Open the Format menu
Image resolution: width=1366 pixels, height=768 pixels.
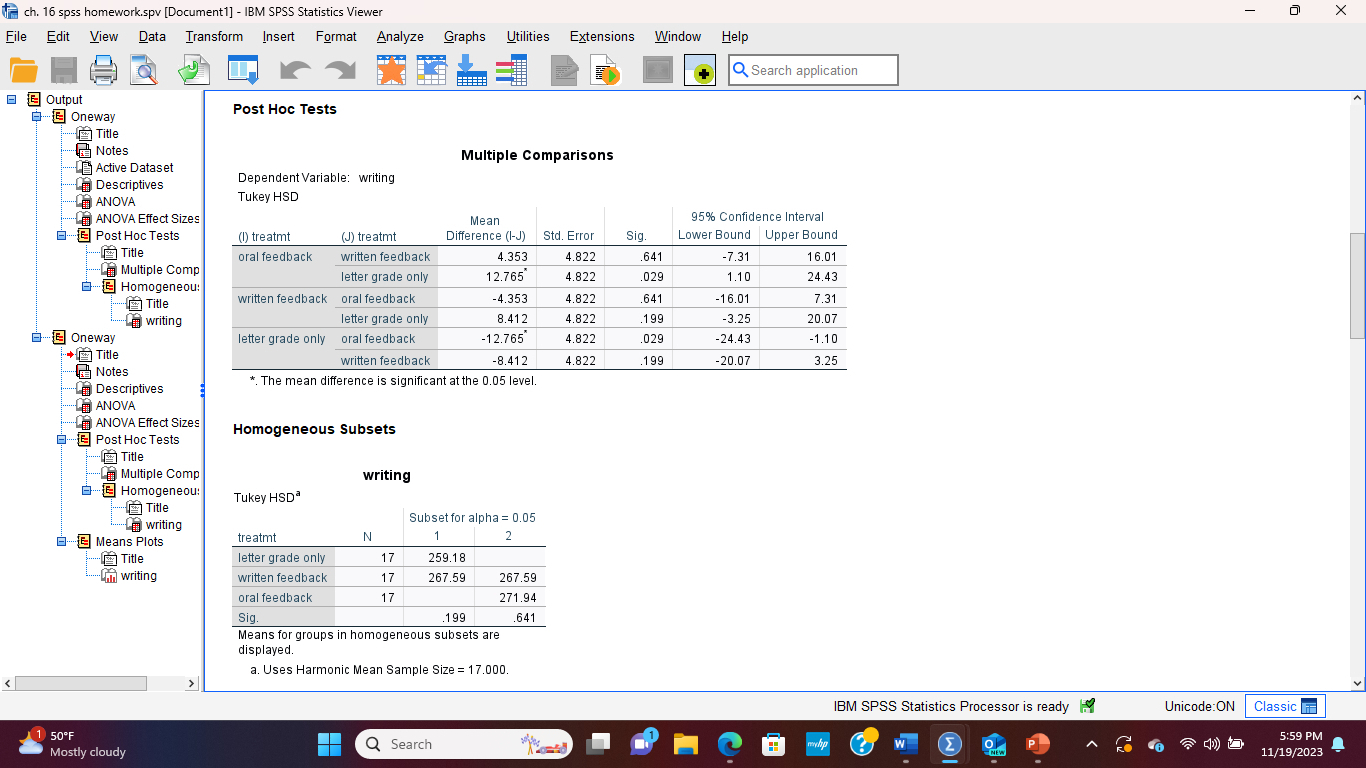336,36
